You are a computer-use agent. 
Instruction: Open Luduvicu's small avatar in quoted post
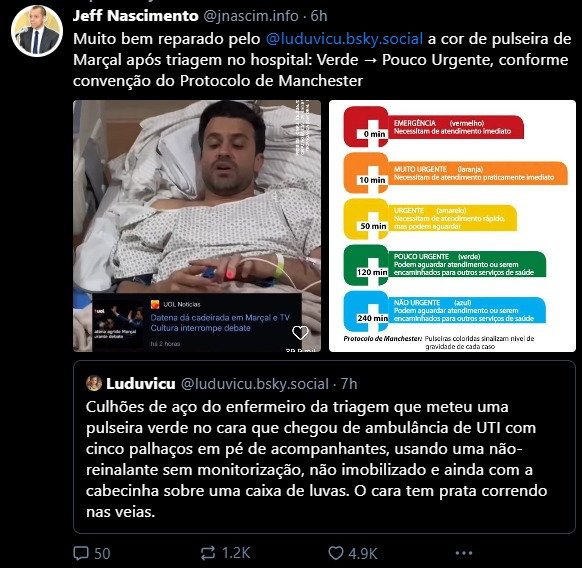click(x=94, y=383)
